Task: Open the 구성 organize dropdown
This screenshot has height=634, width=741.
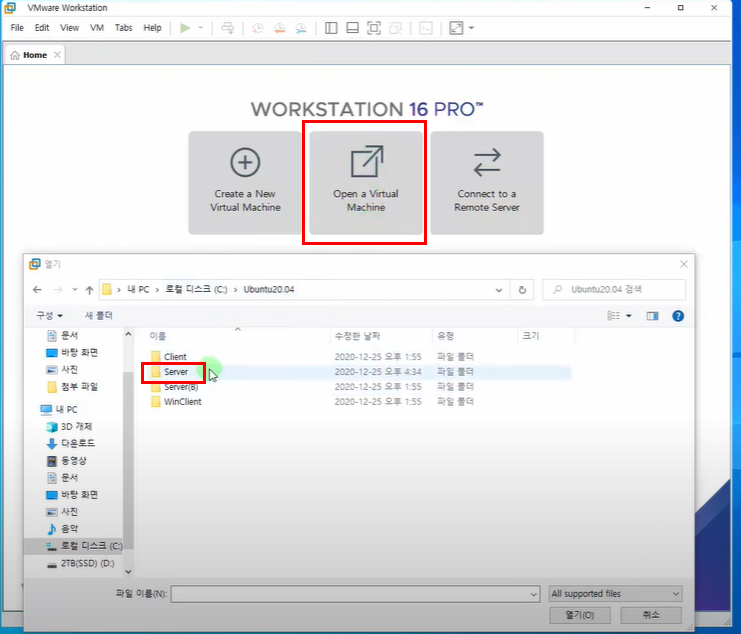Action: pyautogui.click(x=50, y=316)
